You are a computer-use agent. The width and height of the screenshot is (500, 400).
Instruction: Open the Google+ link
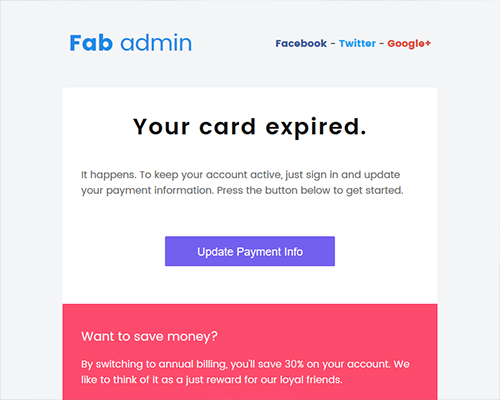(409, 43)
